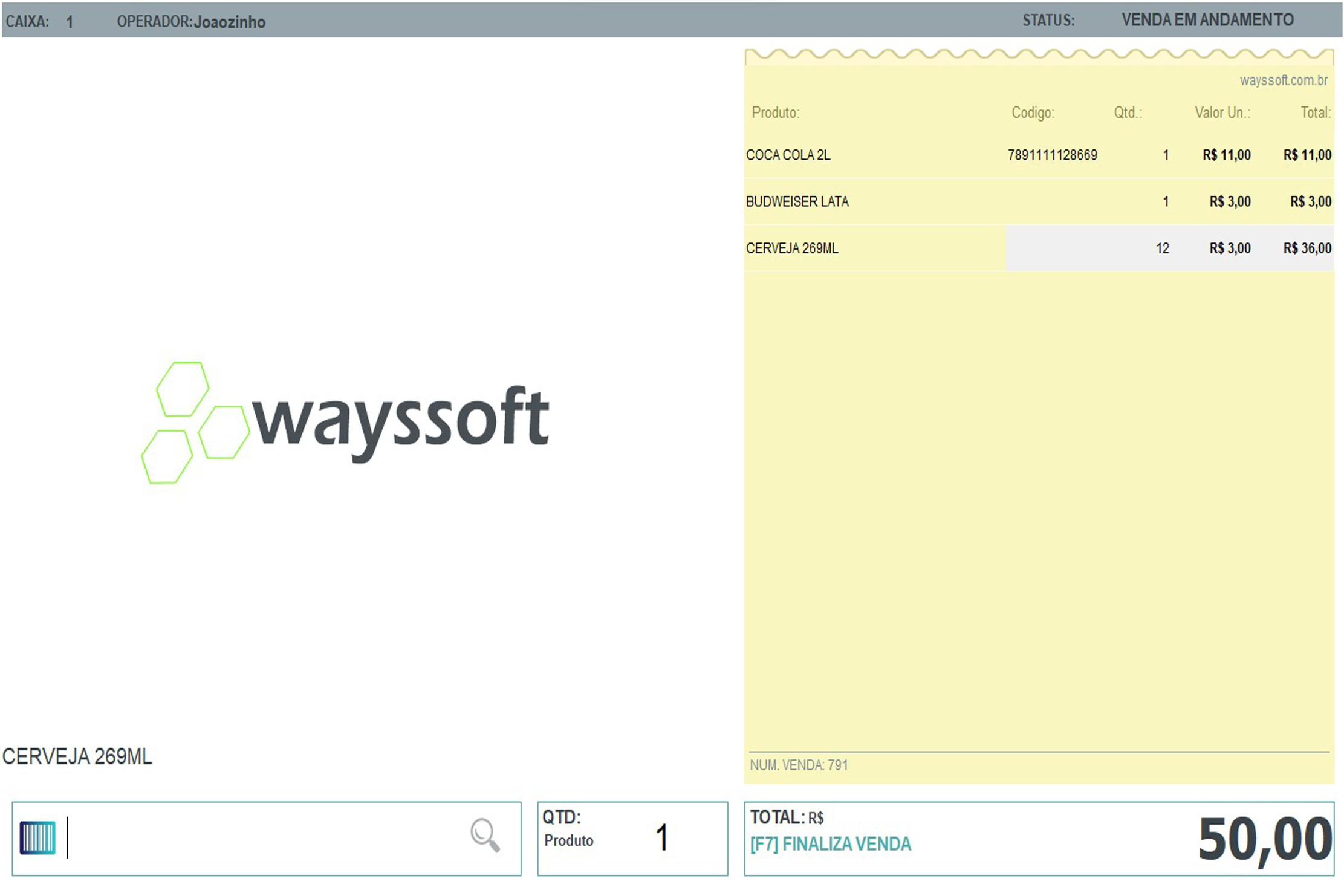1344x896 pixels.
Task: Click the NUM. VENDA 791 label
Action: [799, 765]
